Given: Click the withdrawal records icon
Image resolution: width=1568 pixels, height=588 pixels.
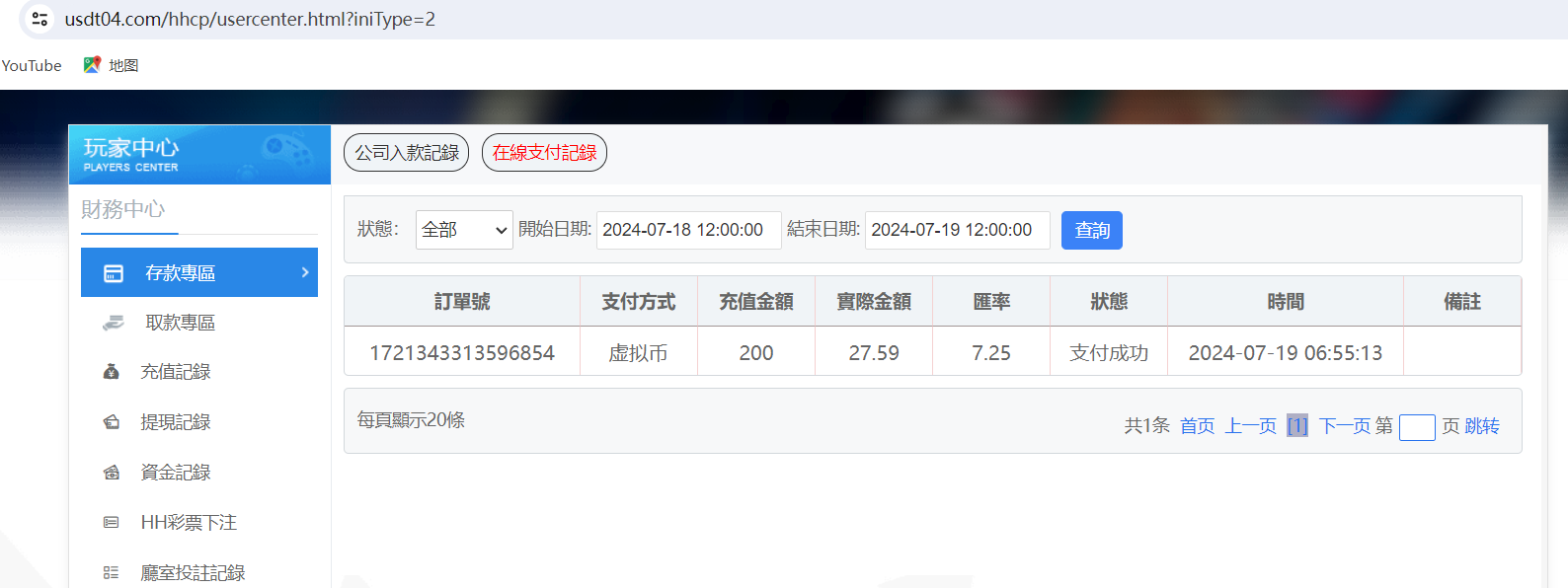Looking at the screenshot, I should (112, 422).
